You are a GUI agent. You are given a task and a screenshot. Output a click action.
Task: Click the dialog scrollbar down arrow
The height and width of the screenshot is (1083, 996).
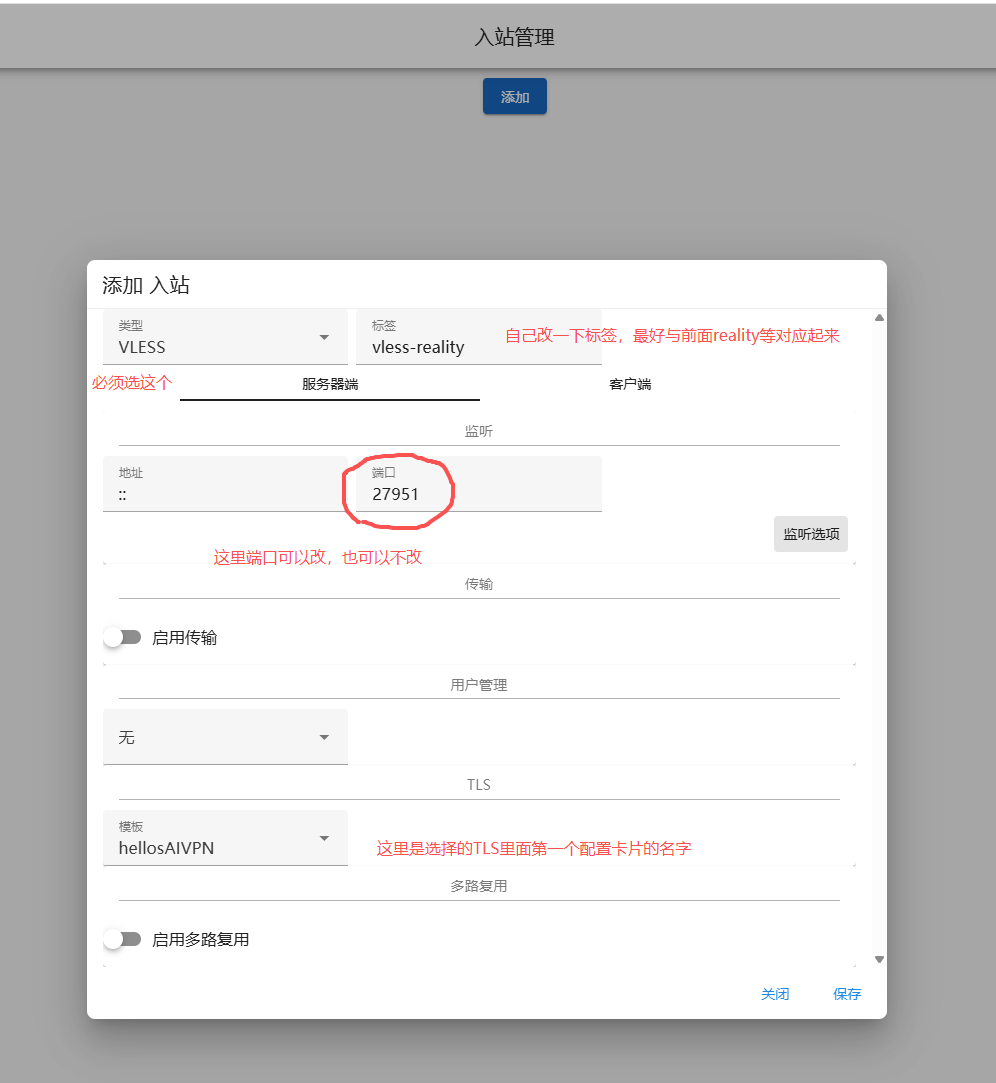879,959
